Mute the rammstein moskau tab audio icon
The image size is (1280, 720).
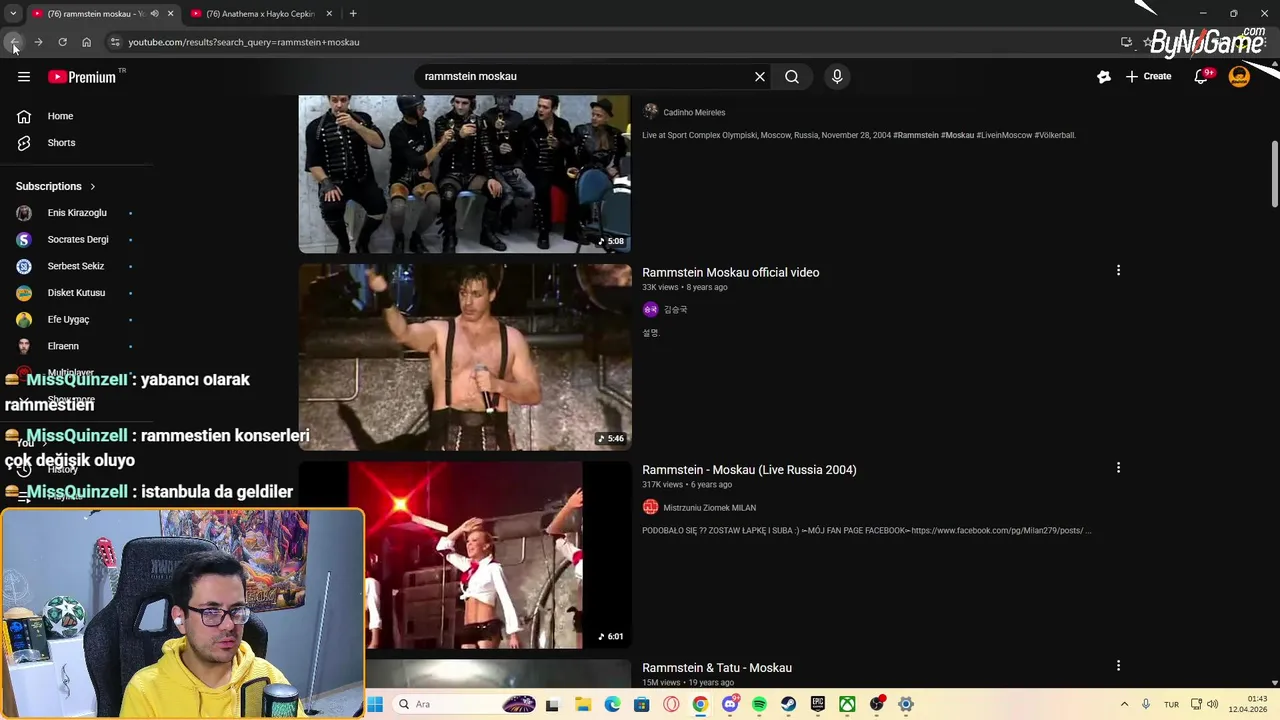tap(154, 14)
